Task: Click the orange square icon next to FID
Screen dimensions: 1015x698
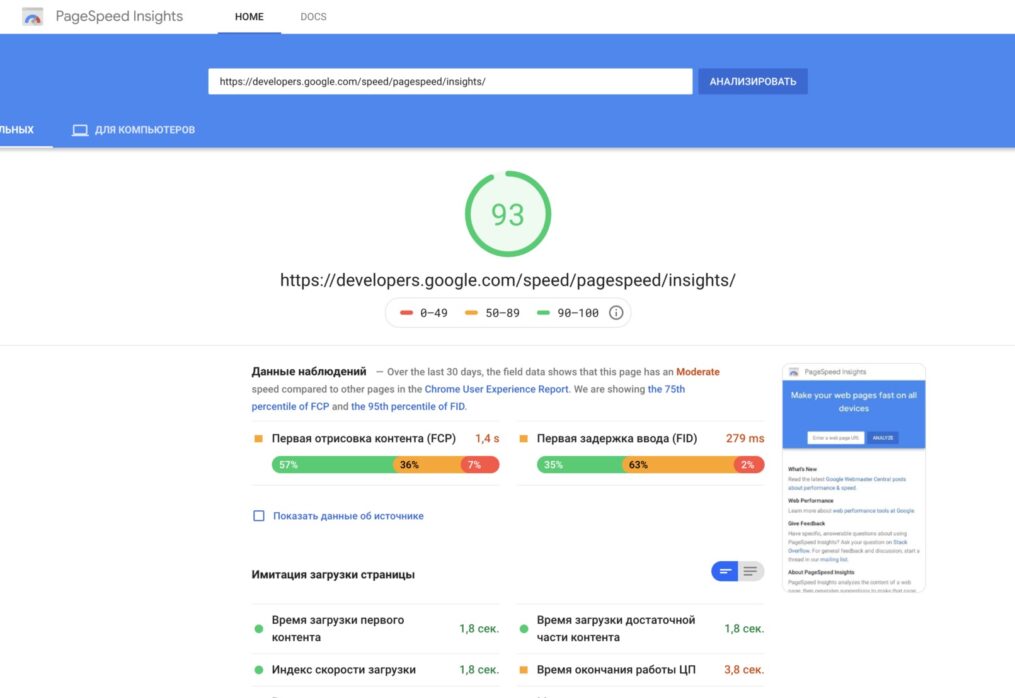Action: 524,438
